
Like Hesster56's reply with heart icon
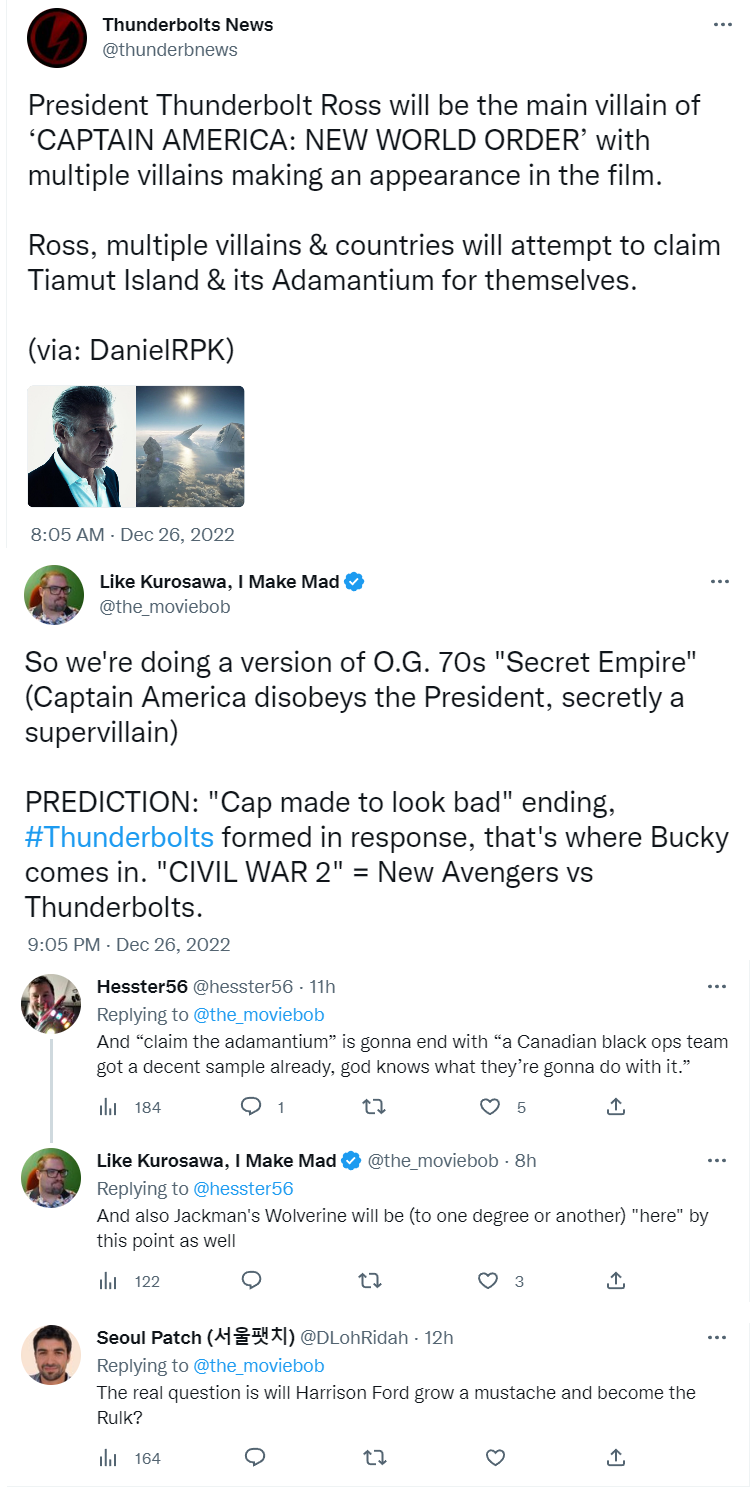(489, 1107)
